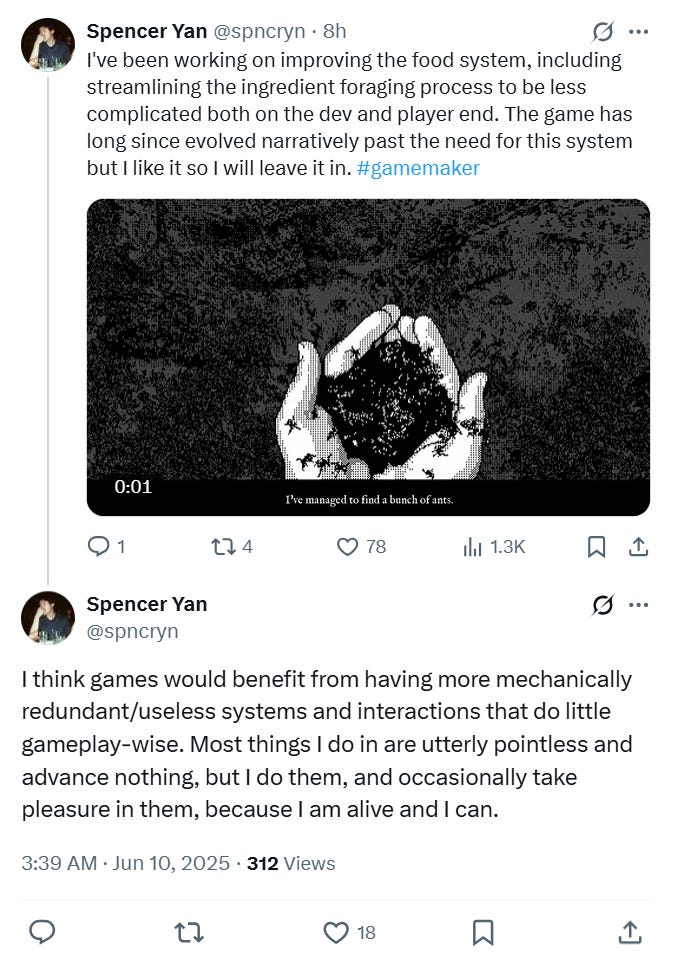Open more options menu on first tweet
Image resolution: width=673 pixels, height=964 pixels.
638,31
